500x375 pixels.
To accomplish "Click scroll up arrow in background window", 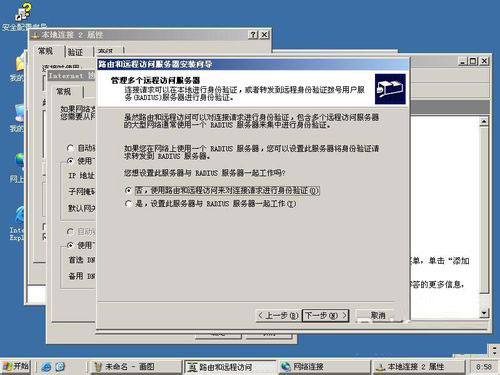I will click(484, 121).
